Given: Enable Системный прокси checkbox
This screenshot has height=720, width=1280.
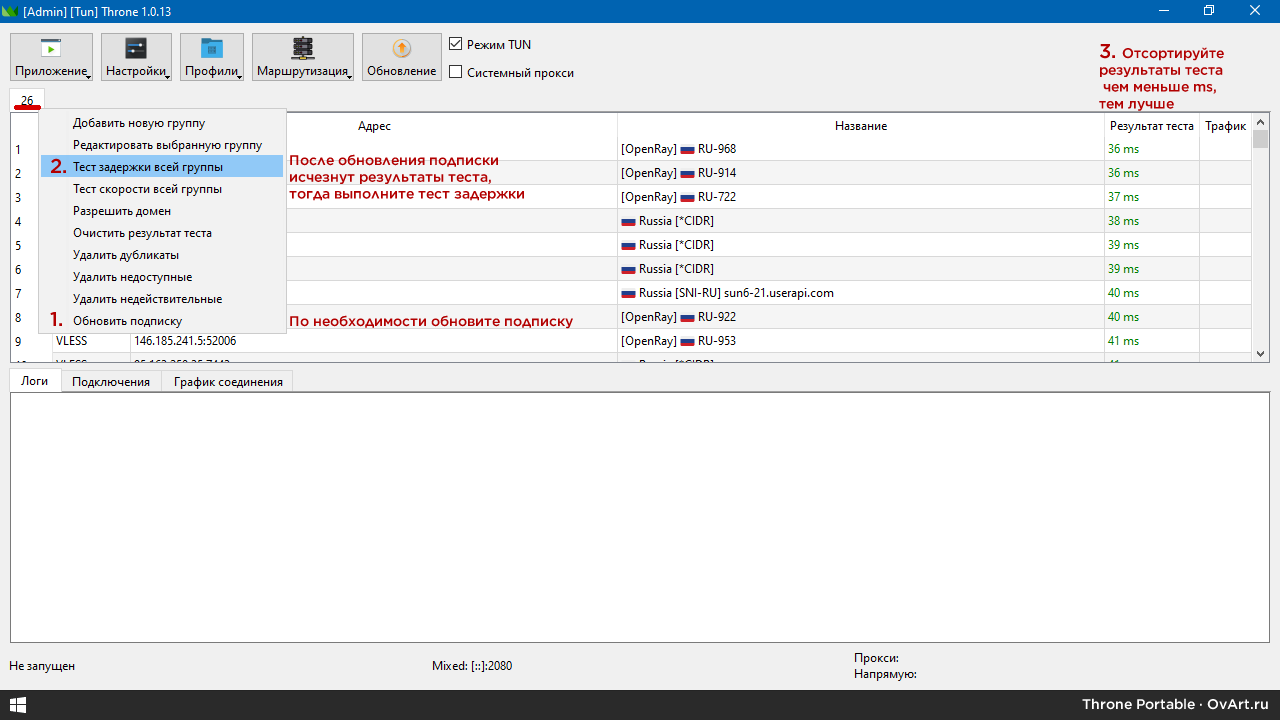Looking at the screenshot, I should pyautogui.click(x=456, y=72).
